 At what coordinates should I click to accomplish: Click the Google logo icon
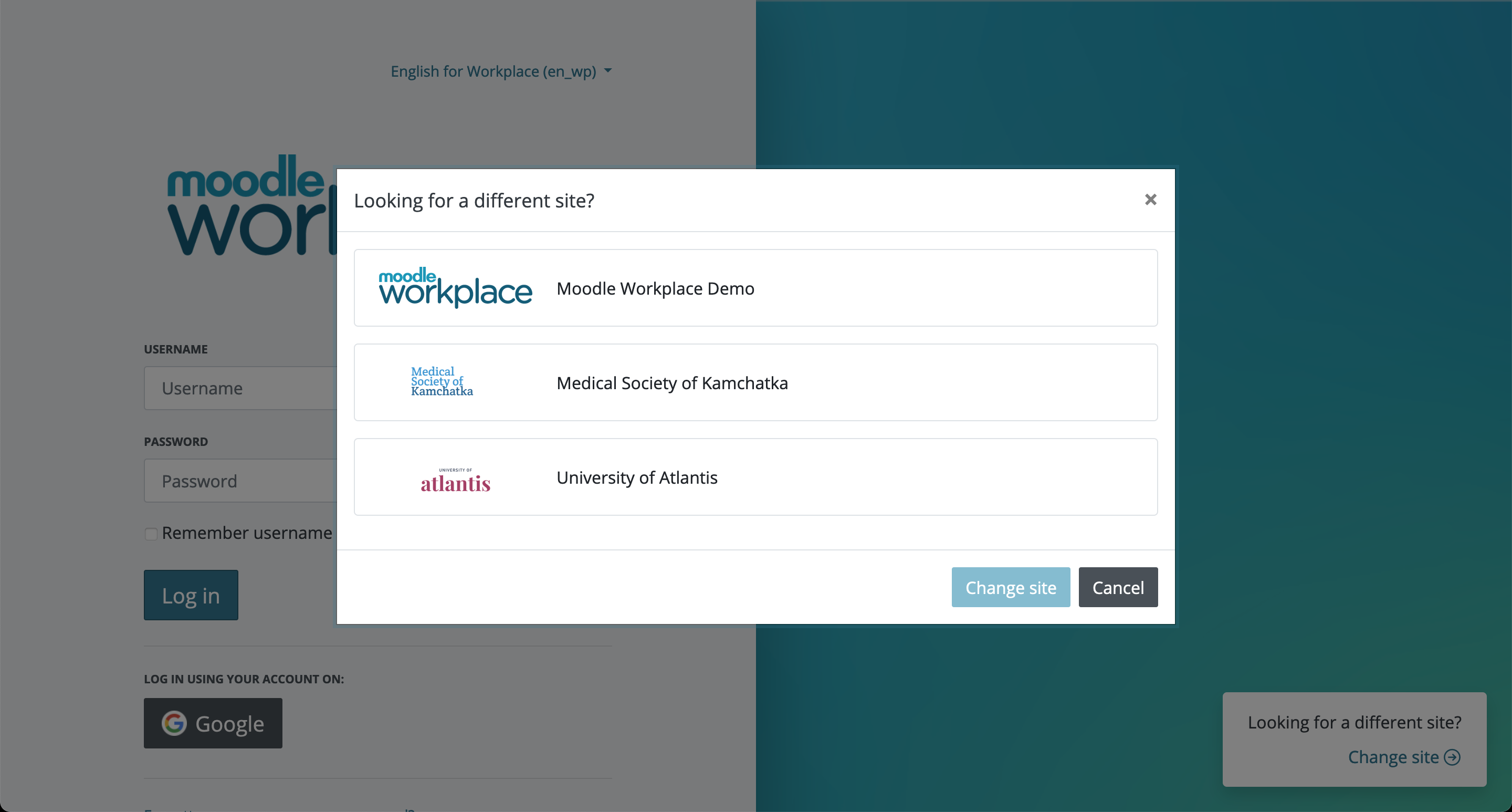click(174, 723)
